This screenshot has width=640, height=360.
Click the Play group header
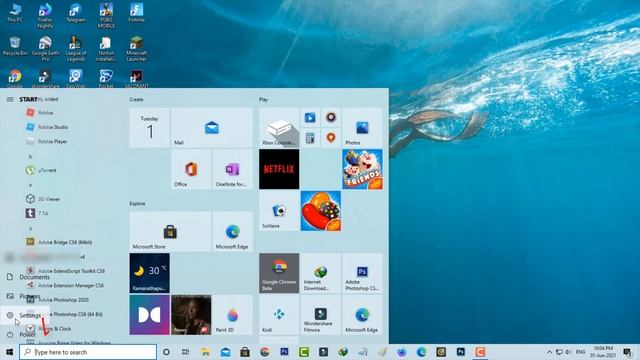coord(263,99)
